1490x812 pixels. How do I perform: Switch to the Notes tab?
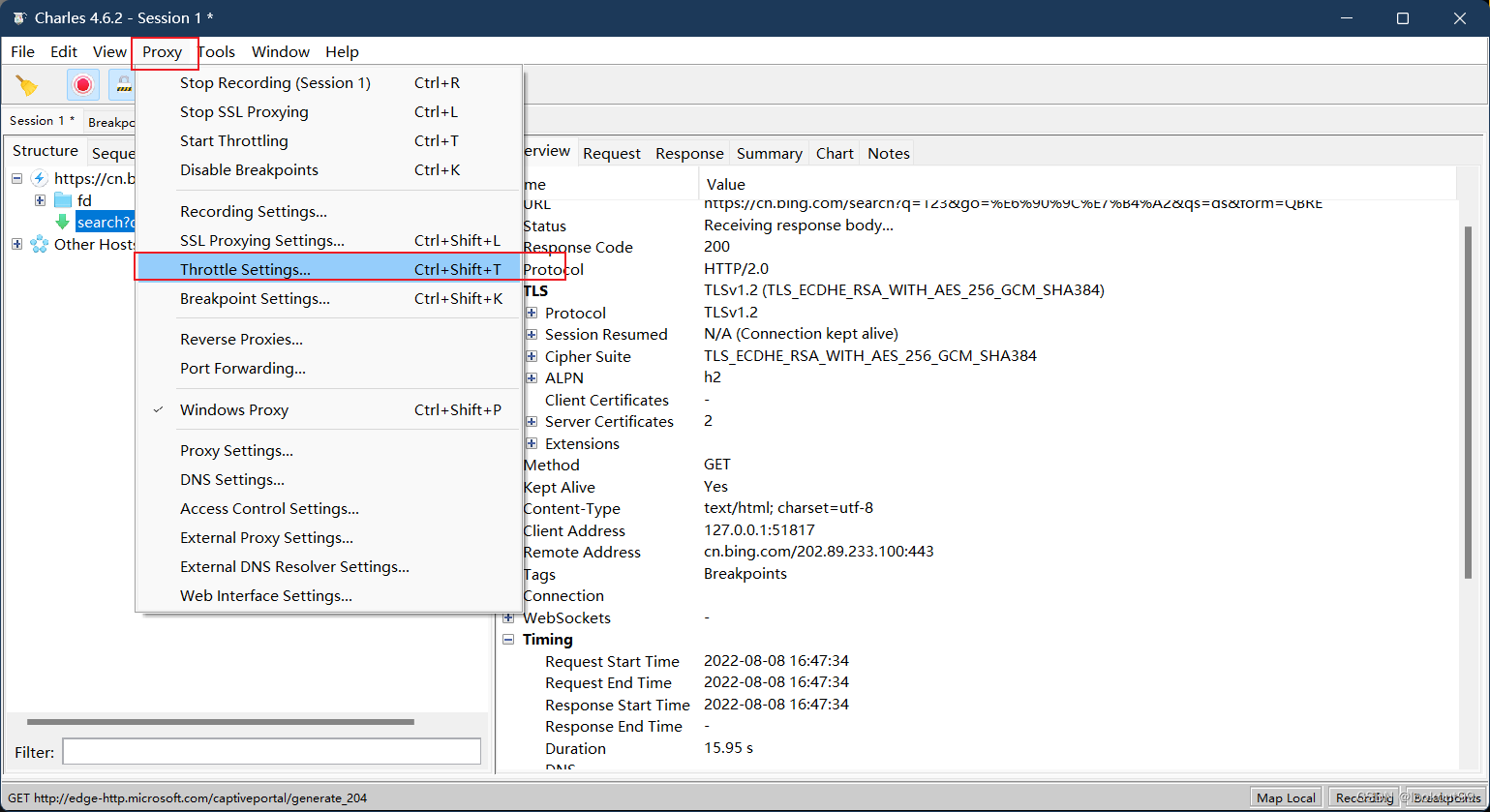[889, 154]
